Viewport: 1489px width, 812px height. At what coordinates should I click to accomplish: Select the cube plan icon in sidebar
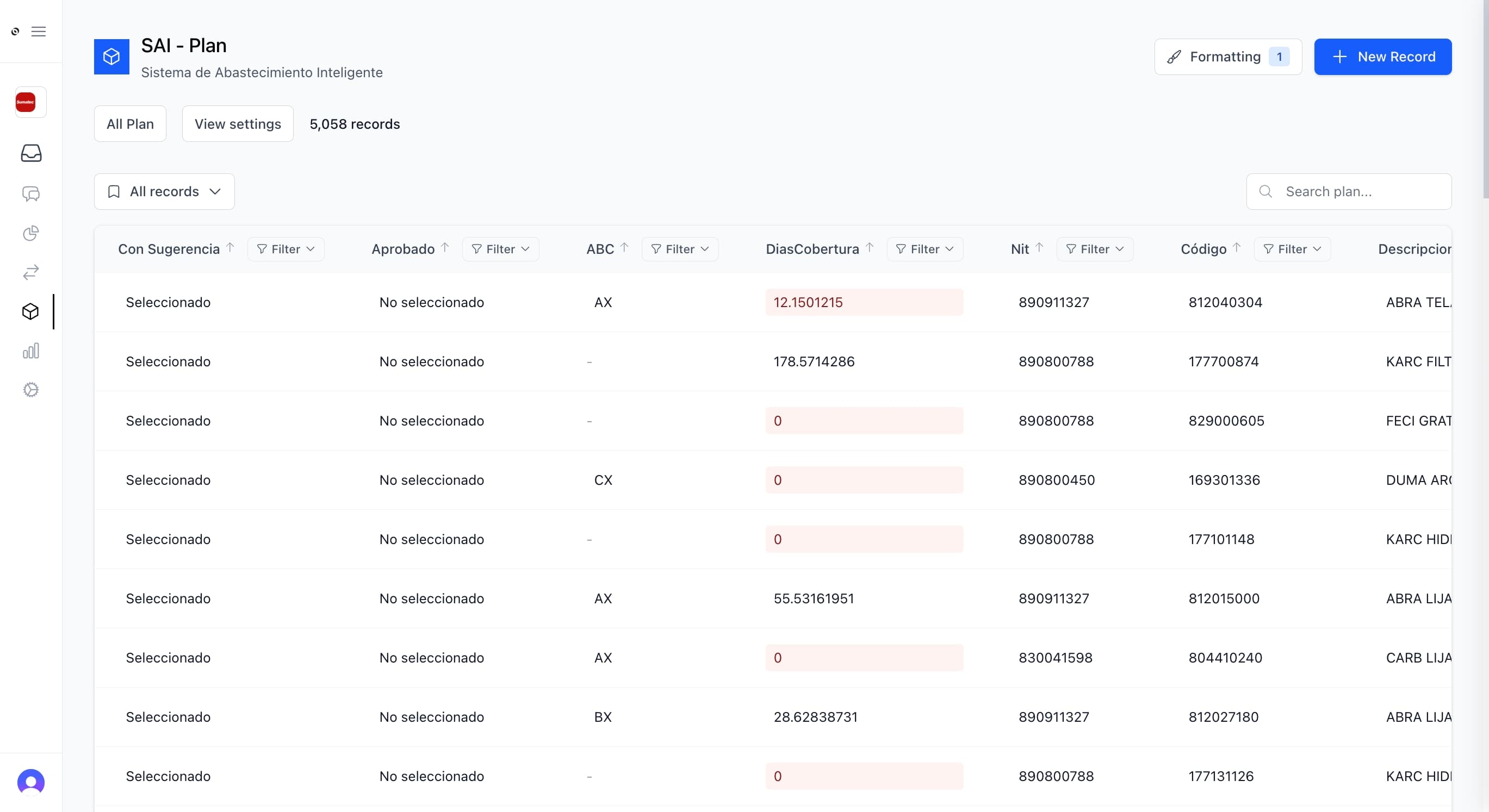click(30, 311)
